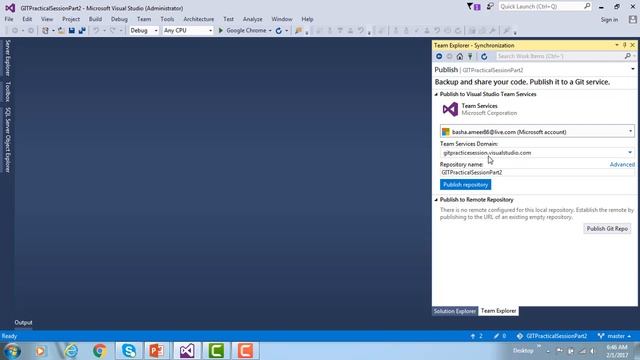The height and width of the screenshot is (360, 640).
Task: Click the Repository name input field
Action: [x=537, y=173]
